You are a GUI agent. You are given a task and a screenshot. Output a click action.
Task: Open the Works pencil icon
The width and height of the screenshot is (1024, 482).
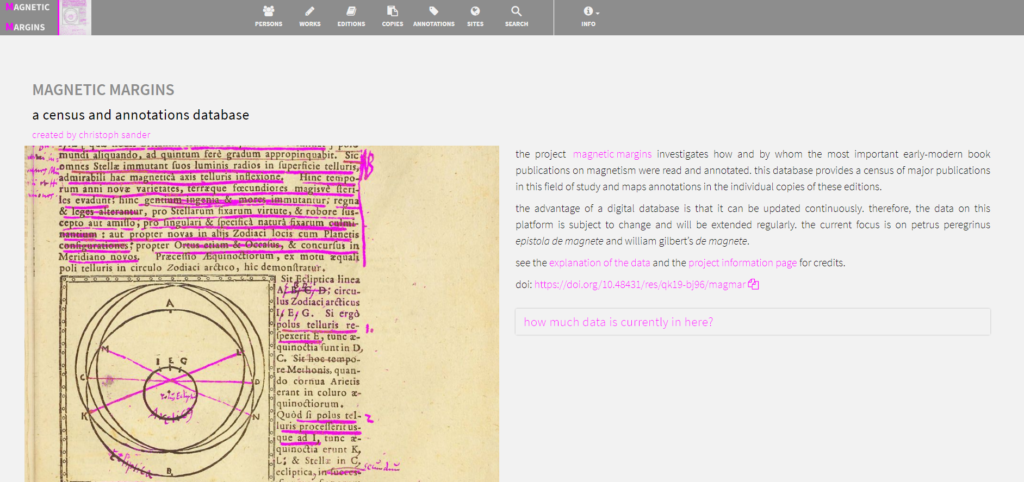[310, 11]
